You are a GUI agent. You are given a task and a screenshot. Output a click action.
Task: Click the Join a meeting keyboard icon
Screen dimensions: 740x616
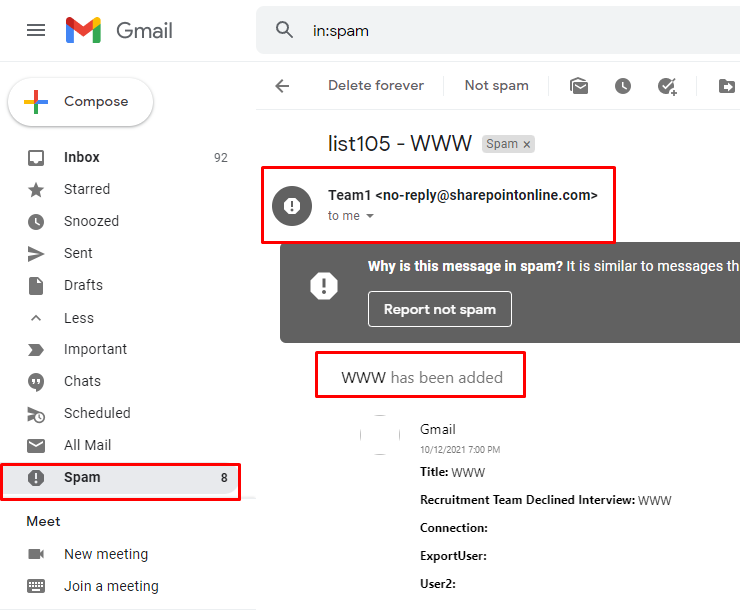tap(36, 586)
